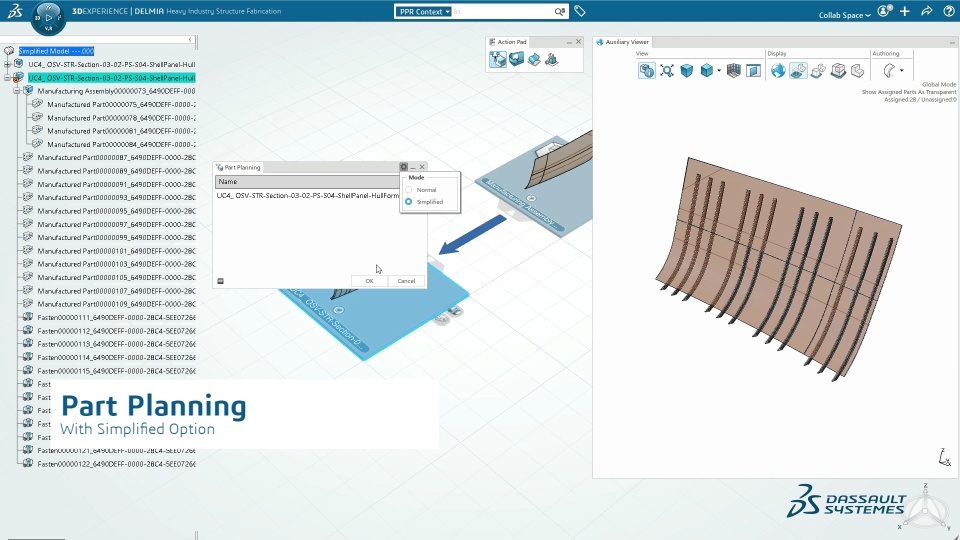Select Manufactured Part00000087 in the tree

tap(116, 157)
